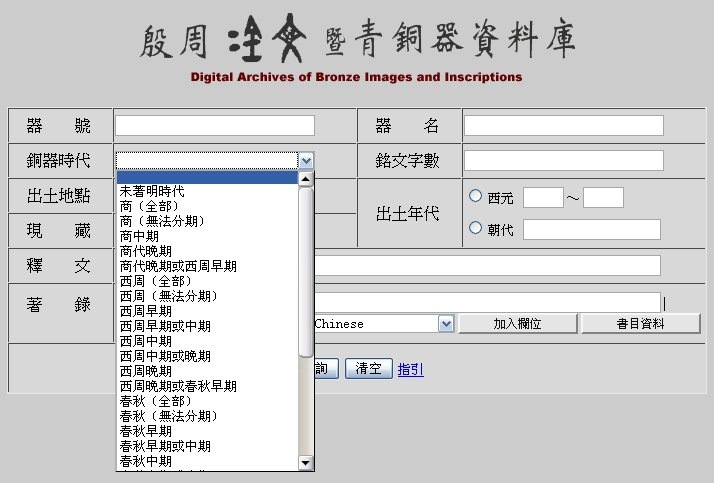Viewport: 714px width, 483px height.
Task: Focus the 銘文字數 input field
Action: [564, 161]
